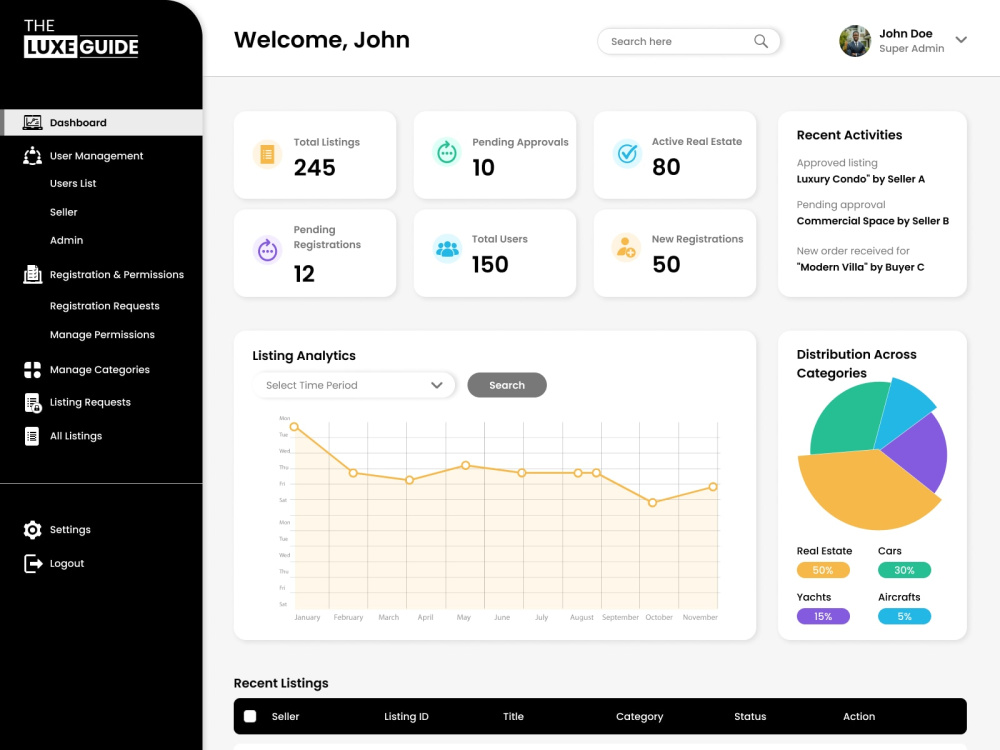Screen dimensions: 1000x750
Task: Click the Status column header
Action: [x=750, y=717]
